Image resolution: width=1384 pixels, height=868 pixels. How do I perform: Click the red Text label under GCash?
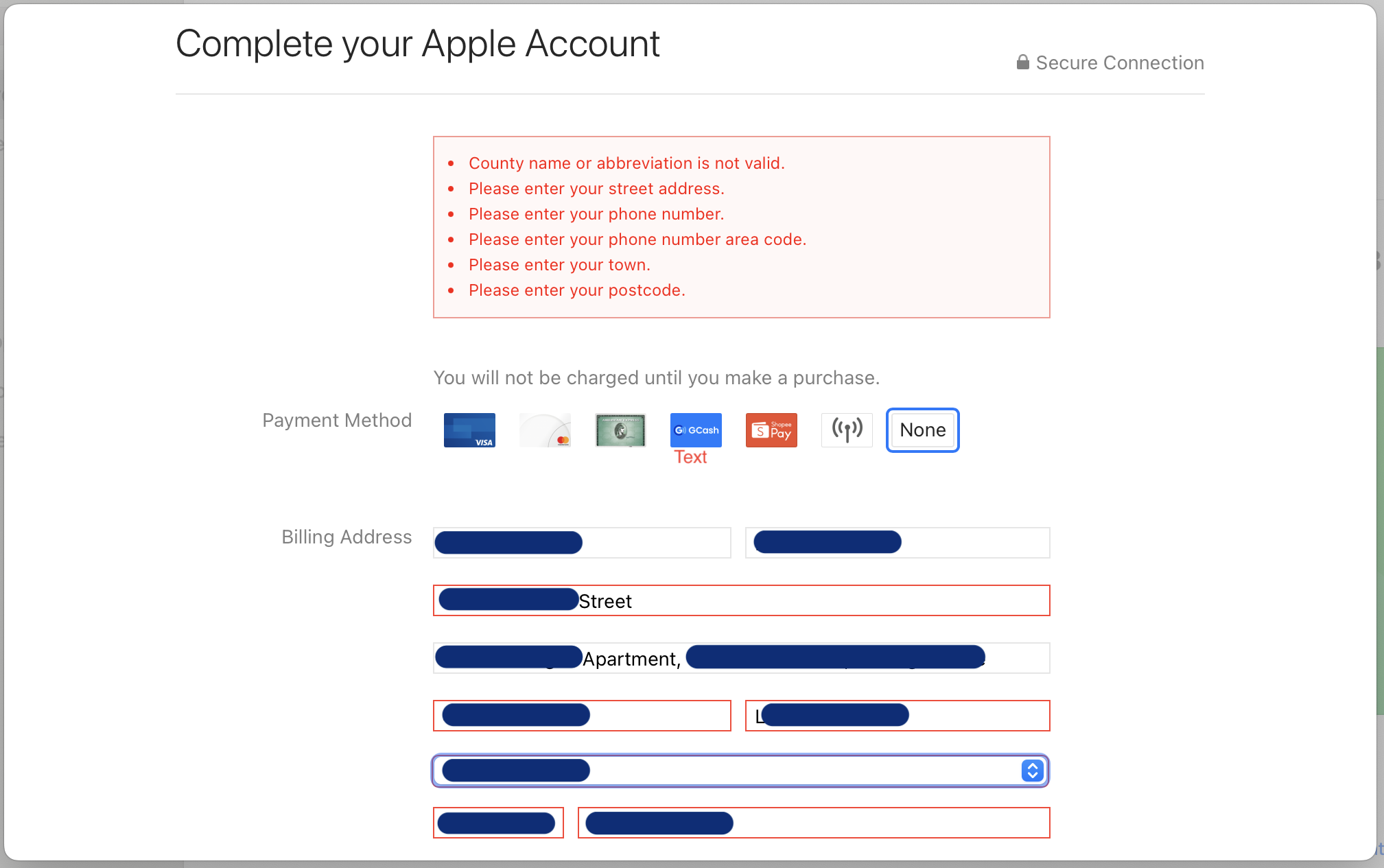690,457
